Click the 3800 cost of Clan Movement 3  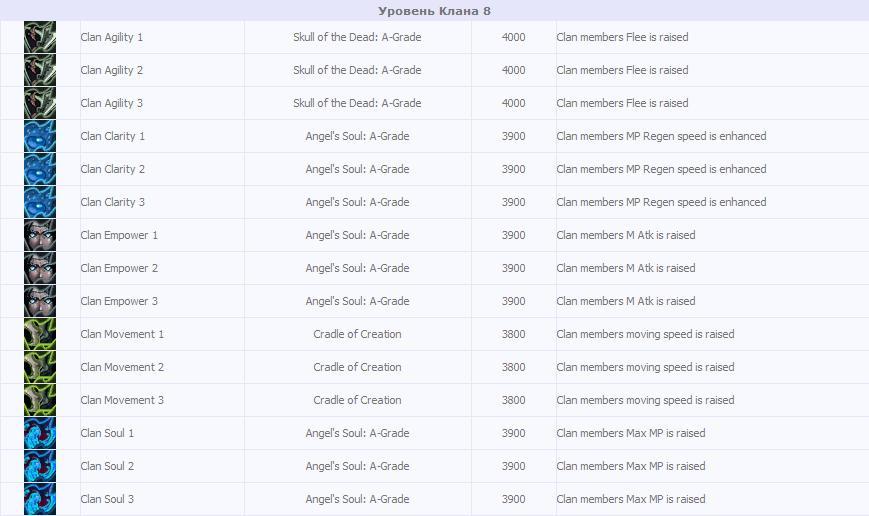(513, 400)
